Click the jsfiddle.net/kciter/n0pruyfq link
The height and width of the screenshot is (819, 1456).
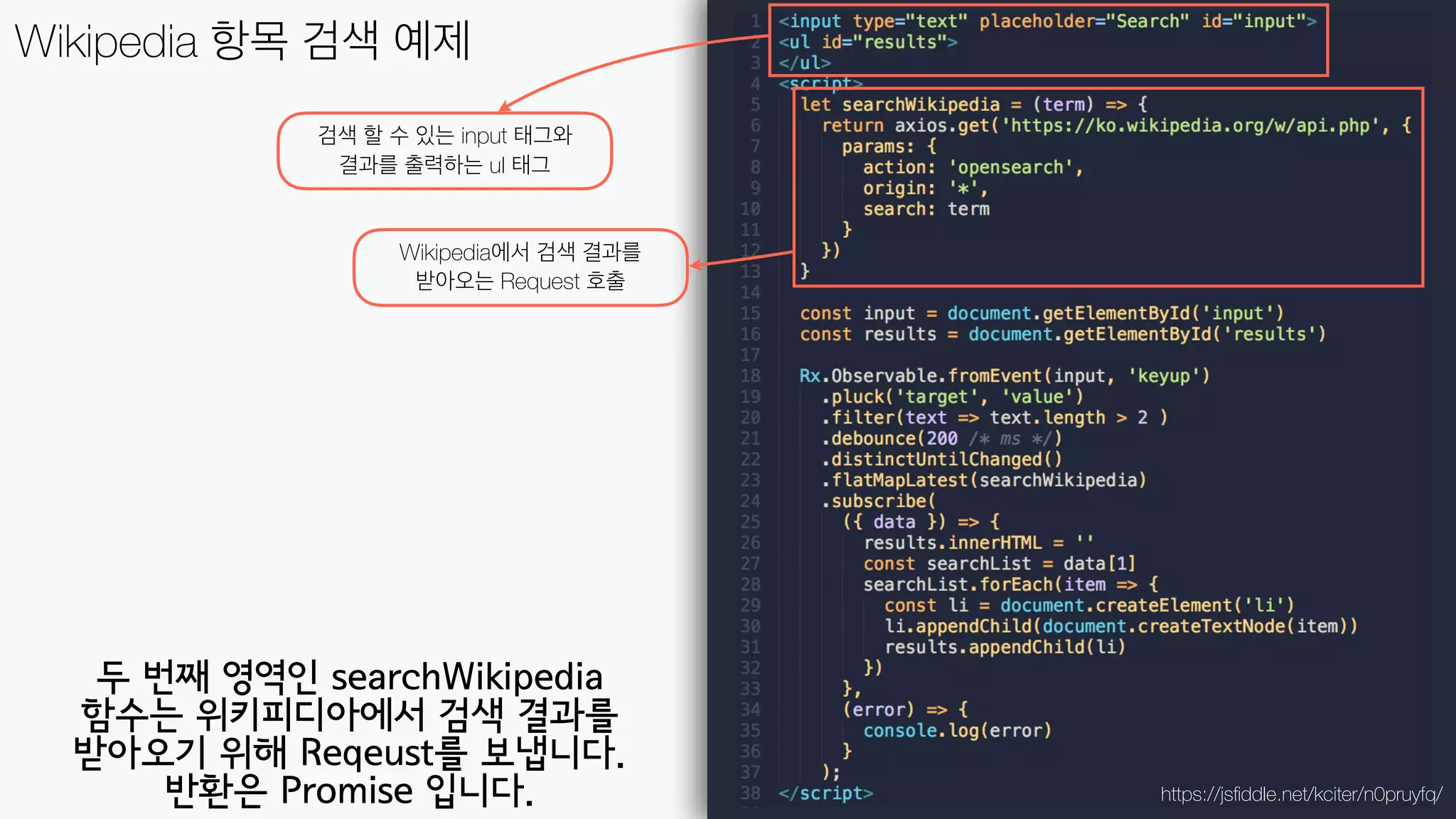[1301, 794]
